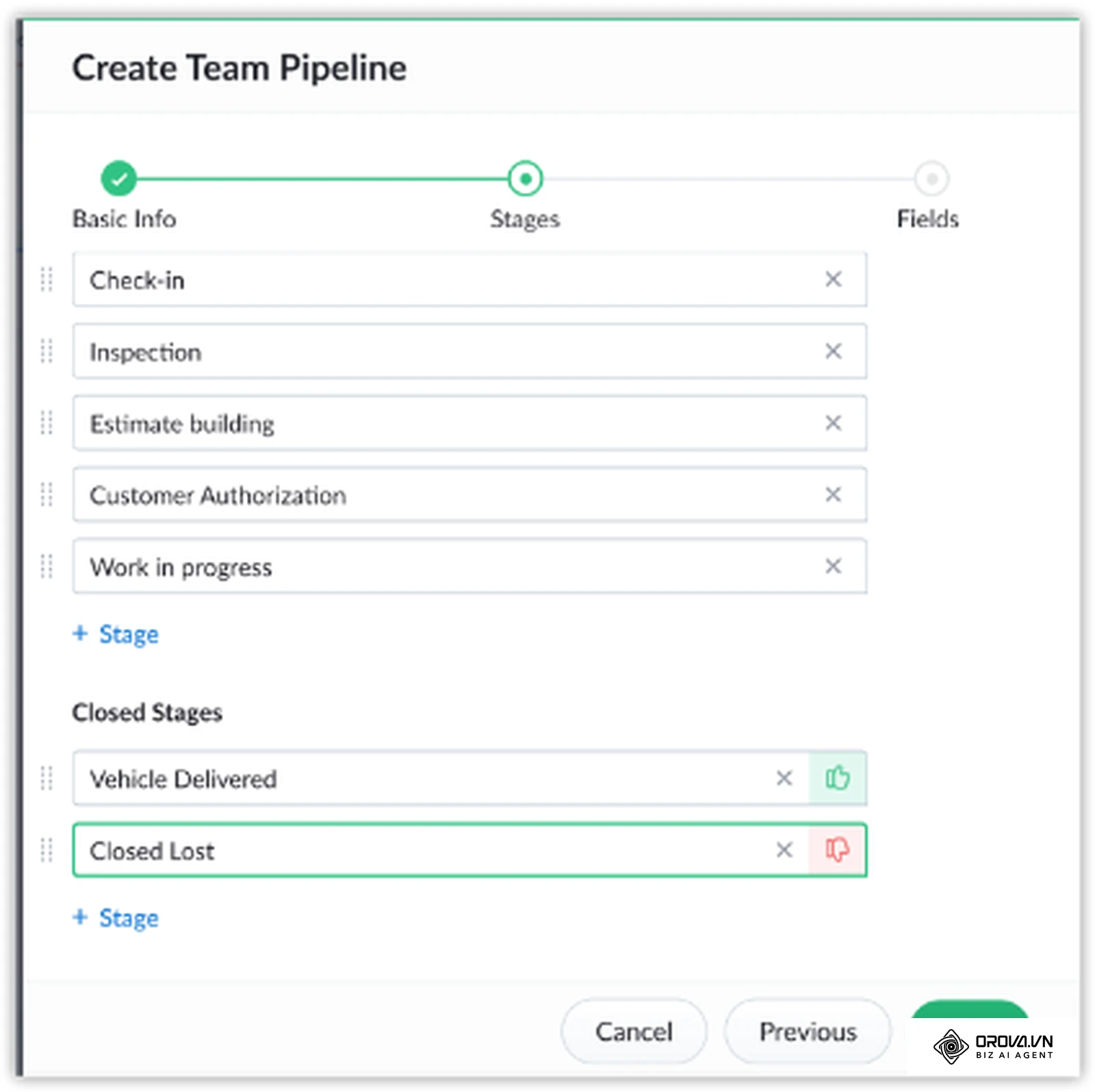This screenshot has height=1092, width=1095.
Task: Go to the Stages step indicator
Action: coord(525,179)
